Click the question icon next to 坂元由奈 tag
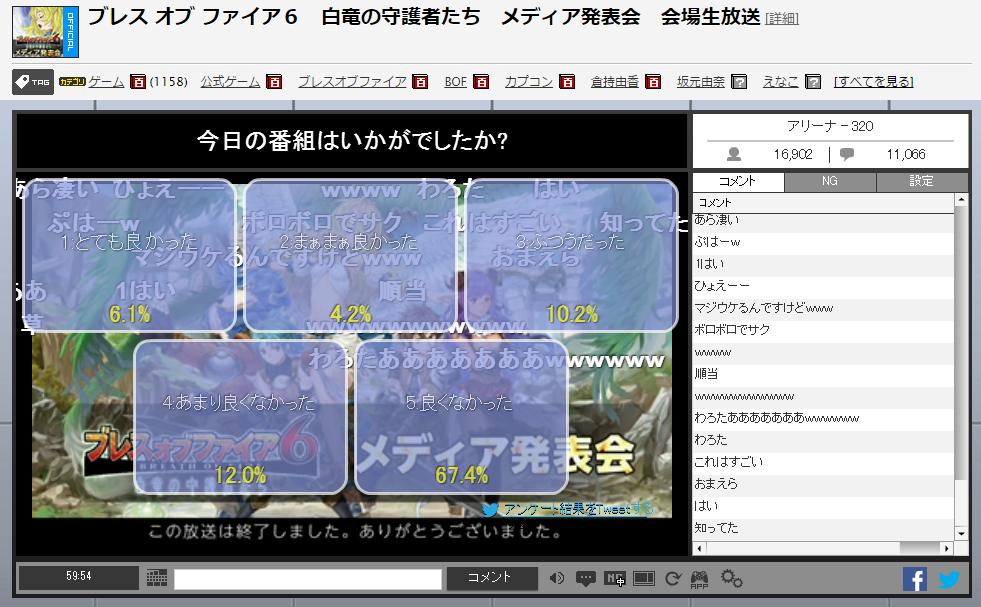This screenshot has width=981, height=607. (739, 82)
